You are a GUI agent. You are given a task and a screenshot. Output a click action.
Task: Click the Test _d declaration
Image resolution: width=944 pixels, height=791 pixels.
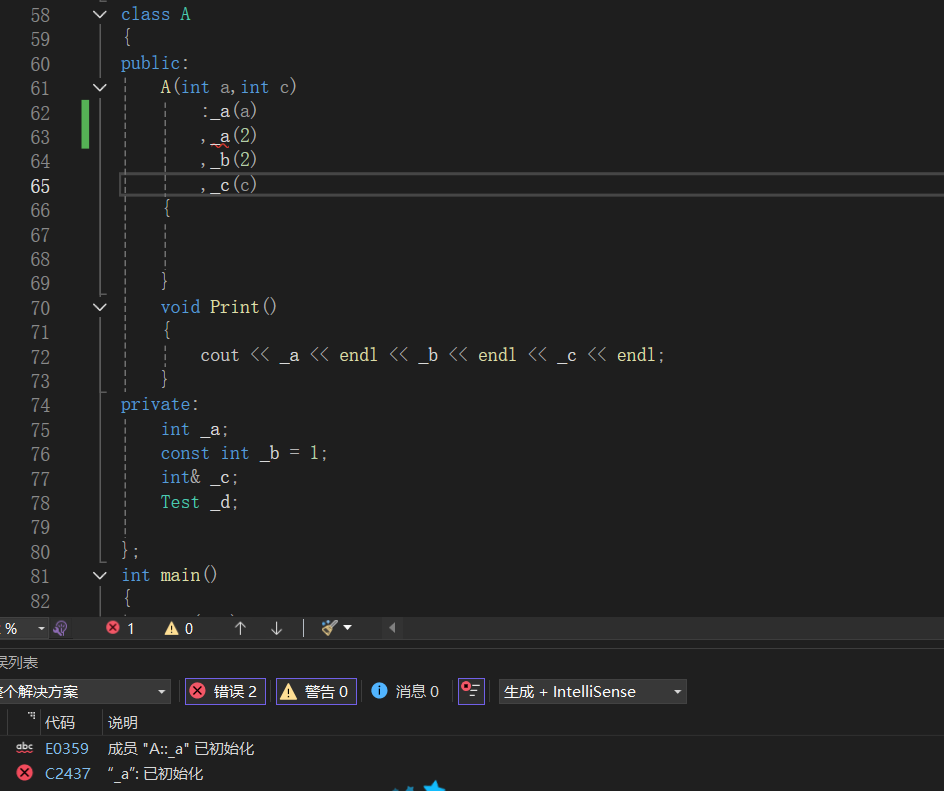199,502
